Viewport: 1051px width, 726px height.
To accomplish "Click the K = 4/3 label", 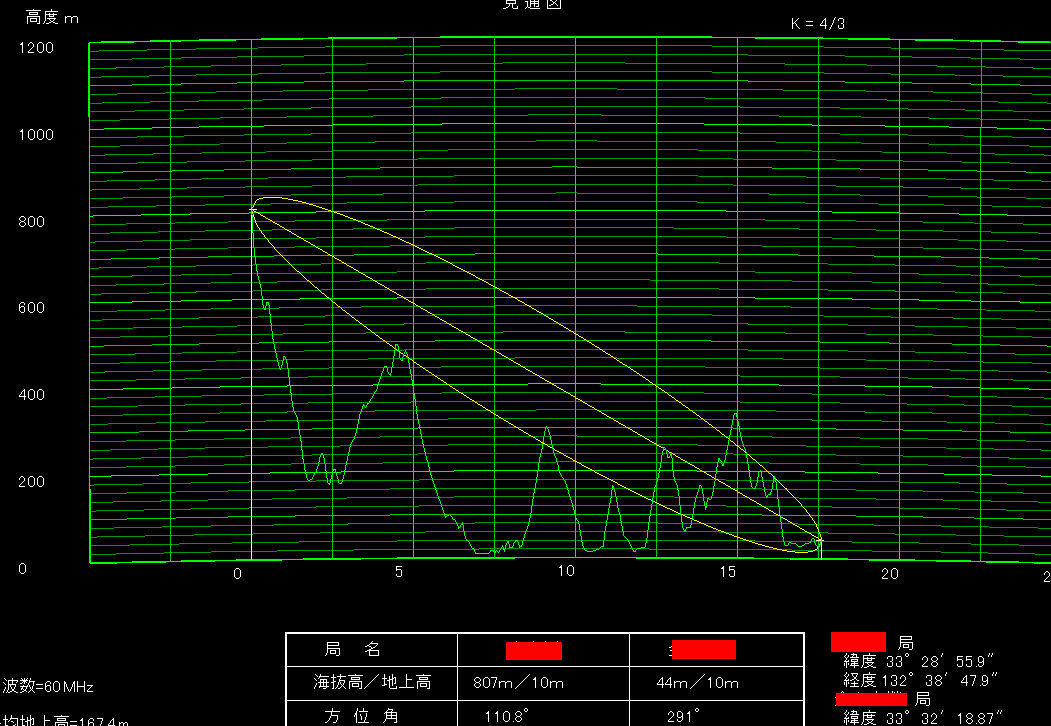I will tap(819, 23).
